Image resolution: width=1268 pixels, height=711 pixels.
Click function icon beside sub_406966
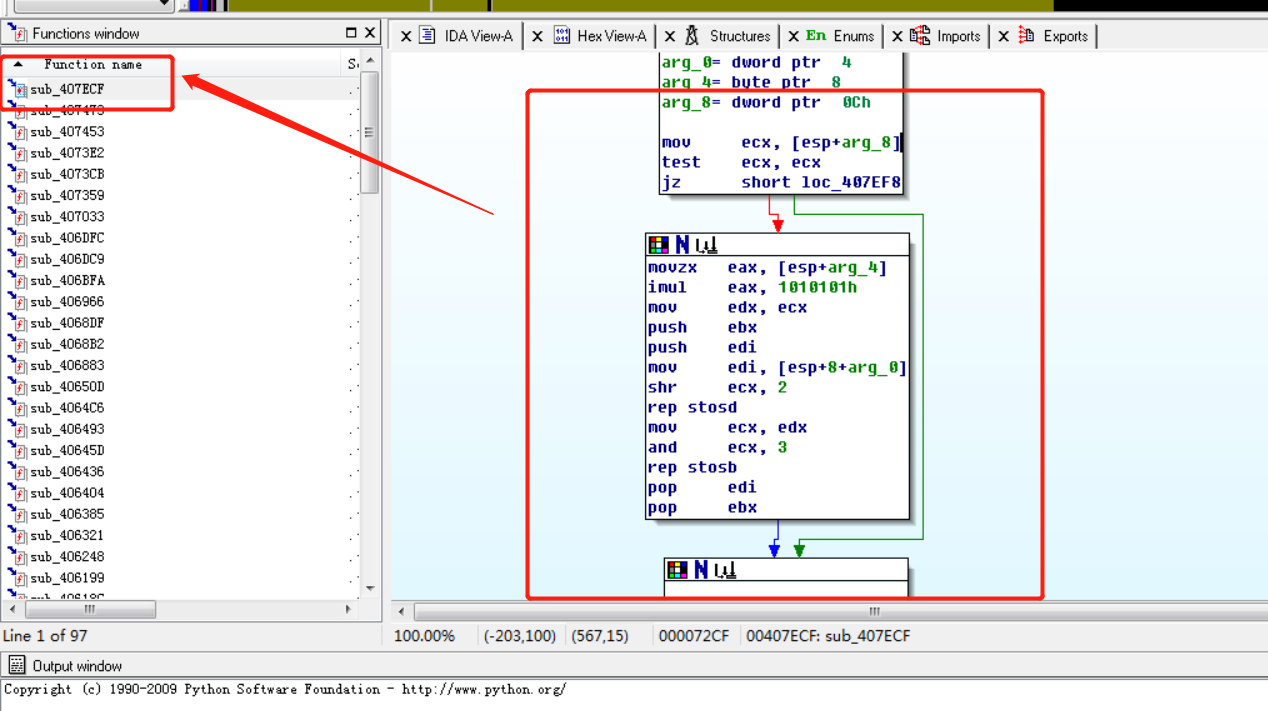pyautogui.click(x=17, y=301)
